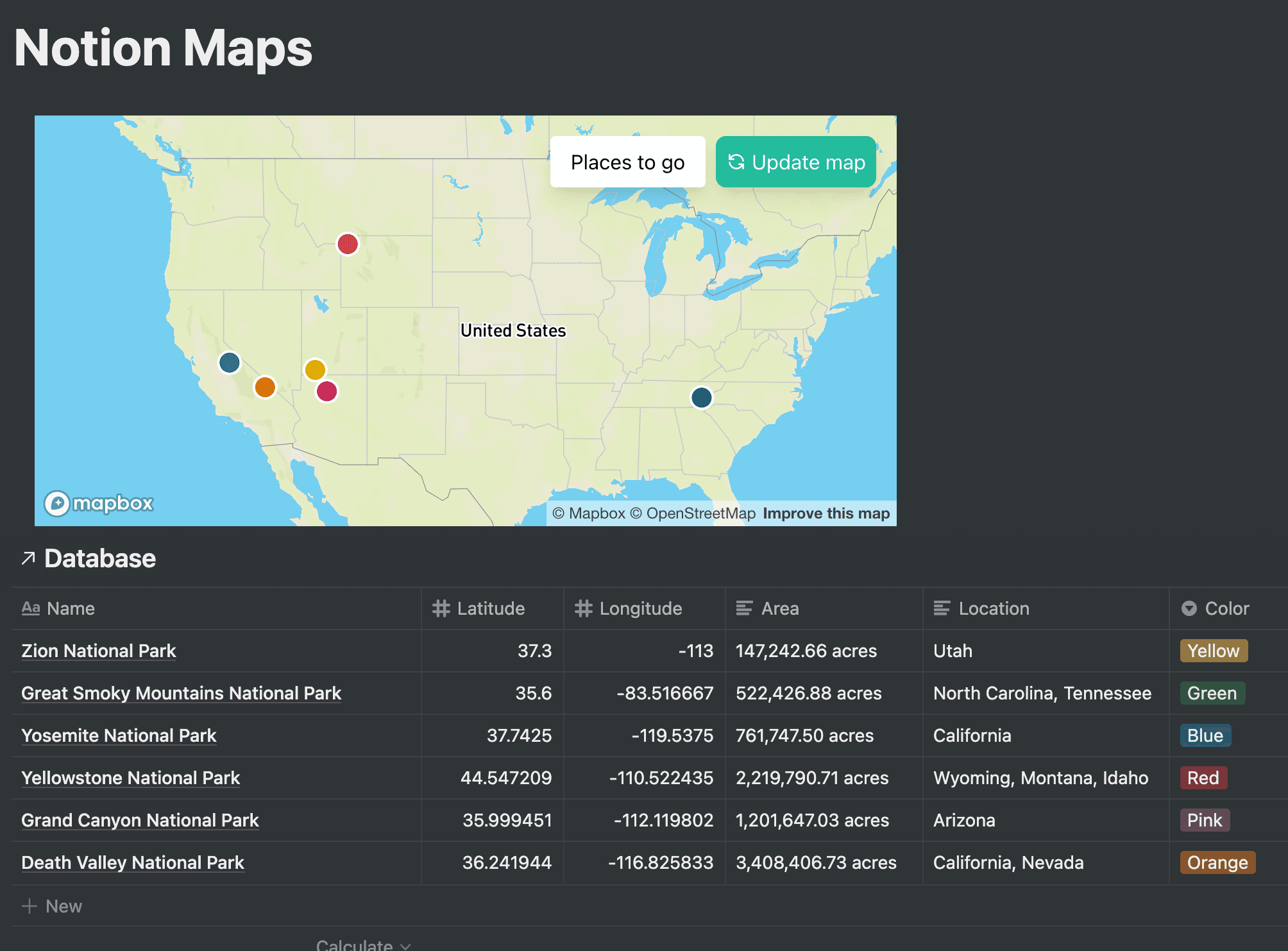Click the Area text property icon
This screenshot has height=951, width=1288.
[x=744, y=608]
